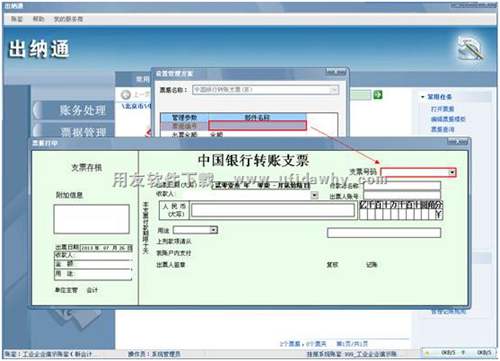The image size is (500, 361).
Task: Click the 出纳通 logo icon at top right
Action: [470, 49]
